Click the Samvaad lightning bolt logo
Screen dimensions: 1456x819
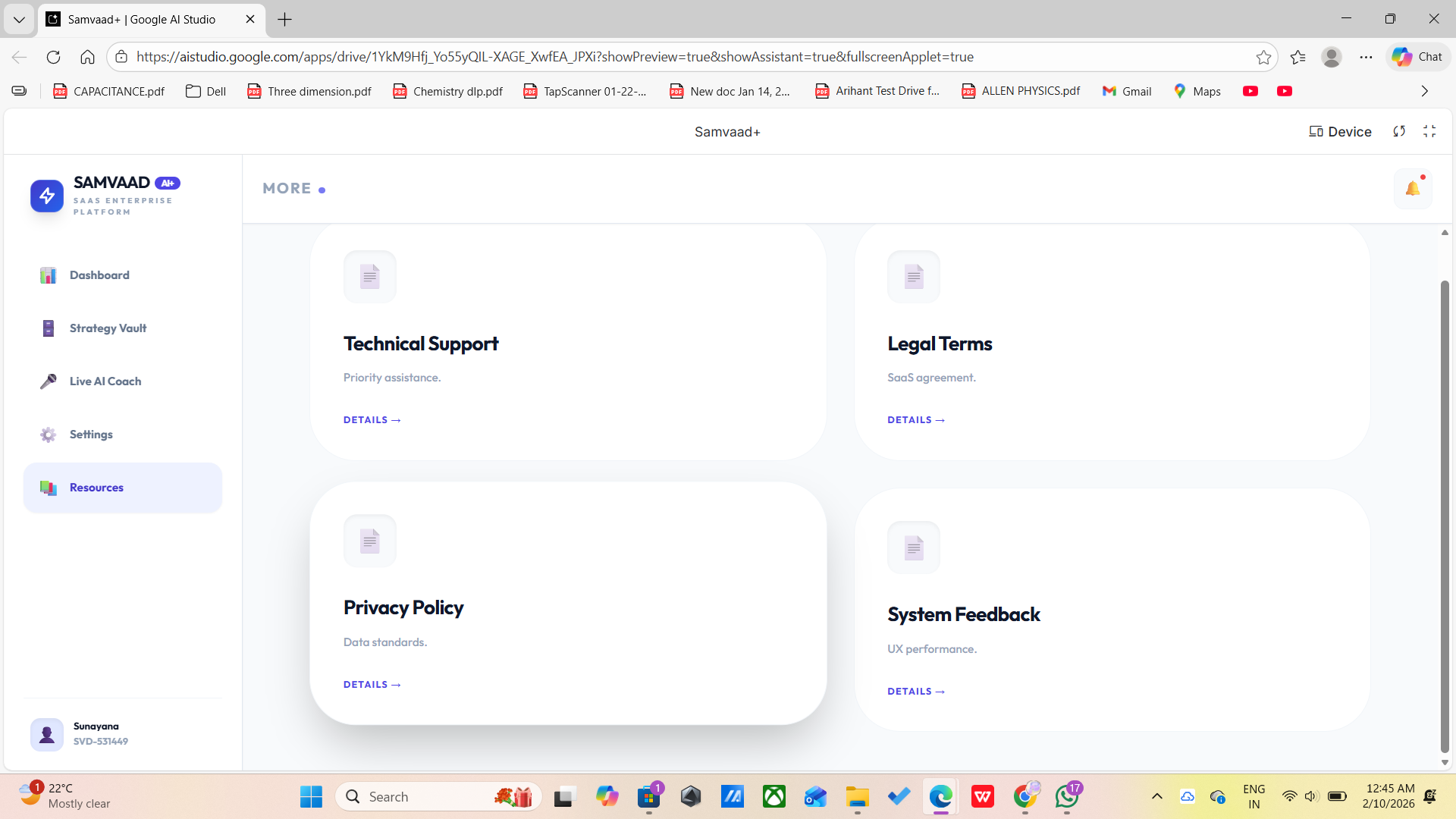pos(47,196)
